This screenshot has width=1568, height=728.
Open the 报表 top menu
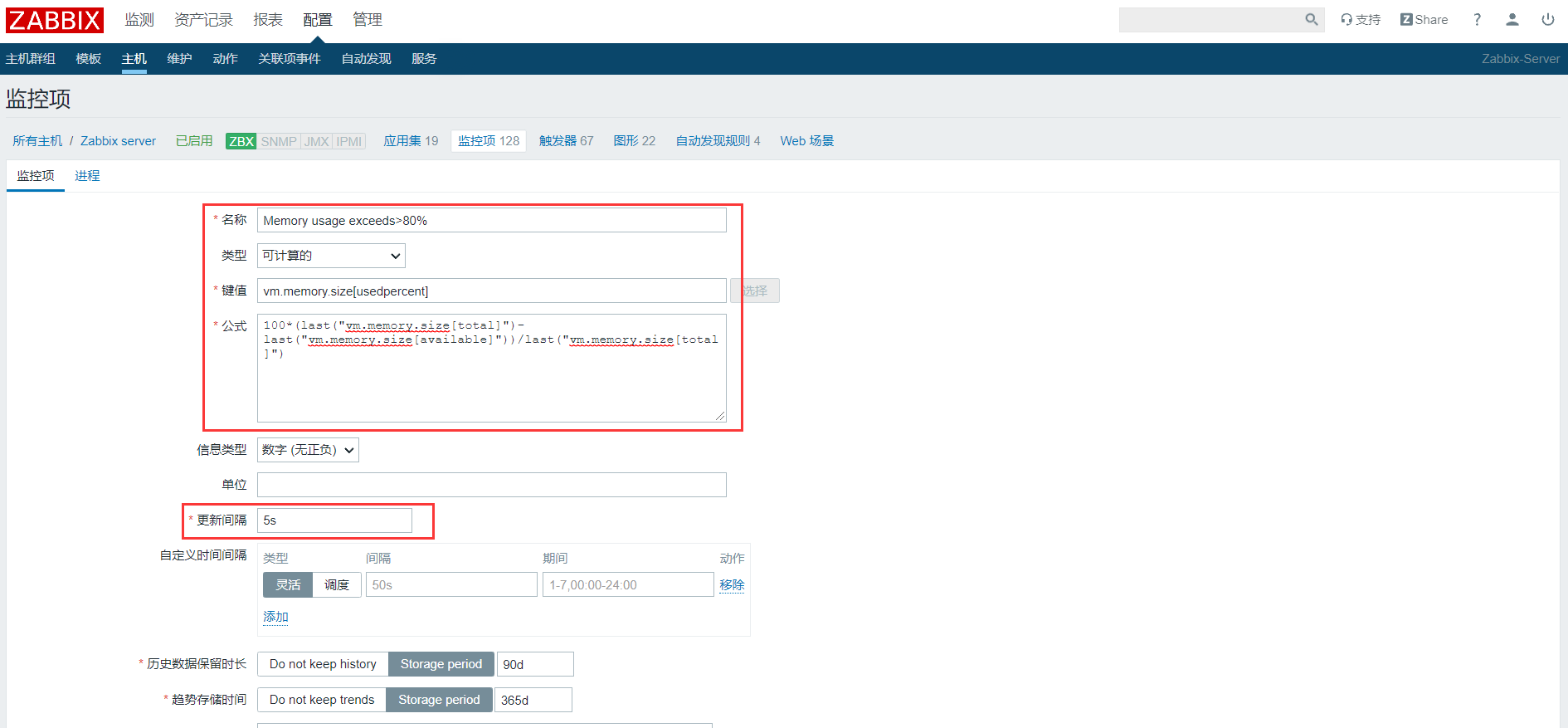[x=268, y=19]
